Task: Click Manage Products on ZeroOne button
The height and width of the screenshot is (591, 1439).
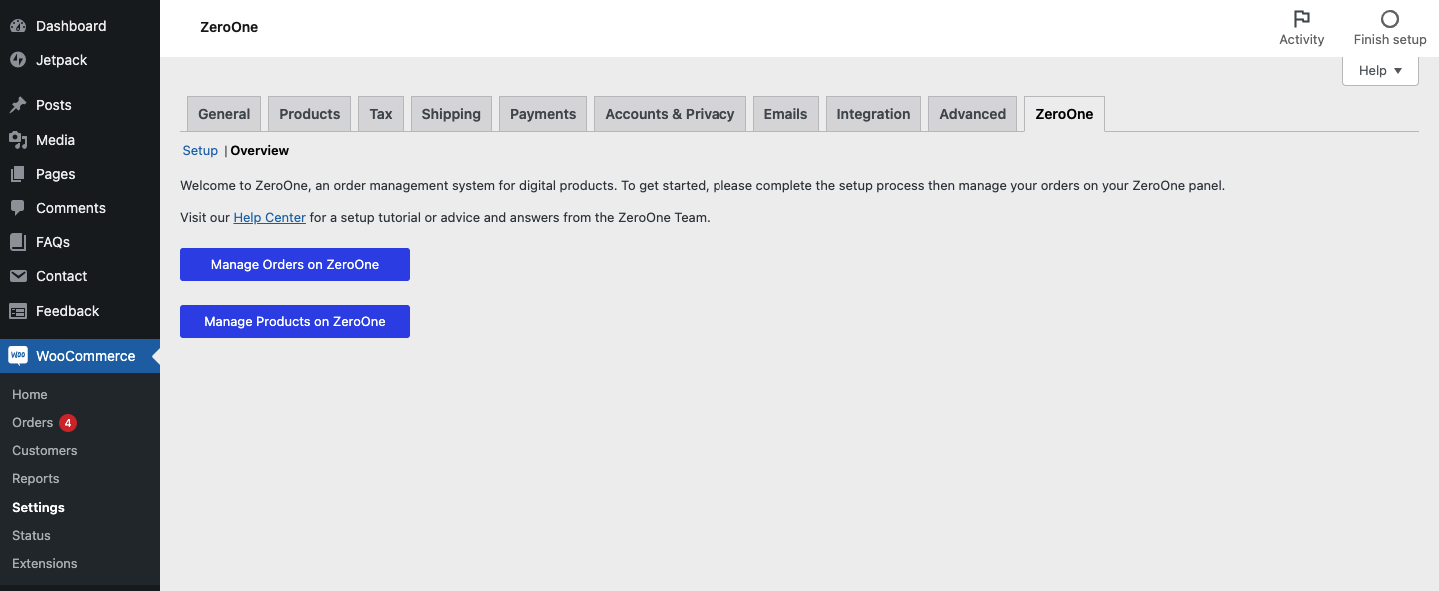Action: [295, 322]
